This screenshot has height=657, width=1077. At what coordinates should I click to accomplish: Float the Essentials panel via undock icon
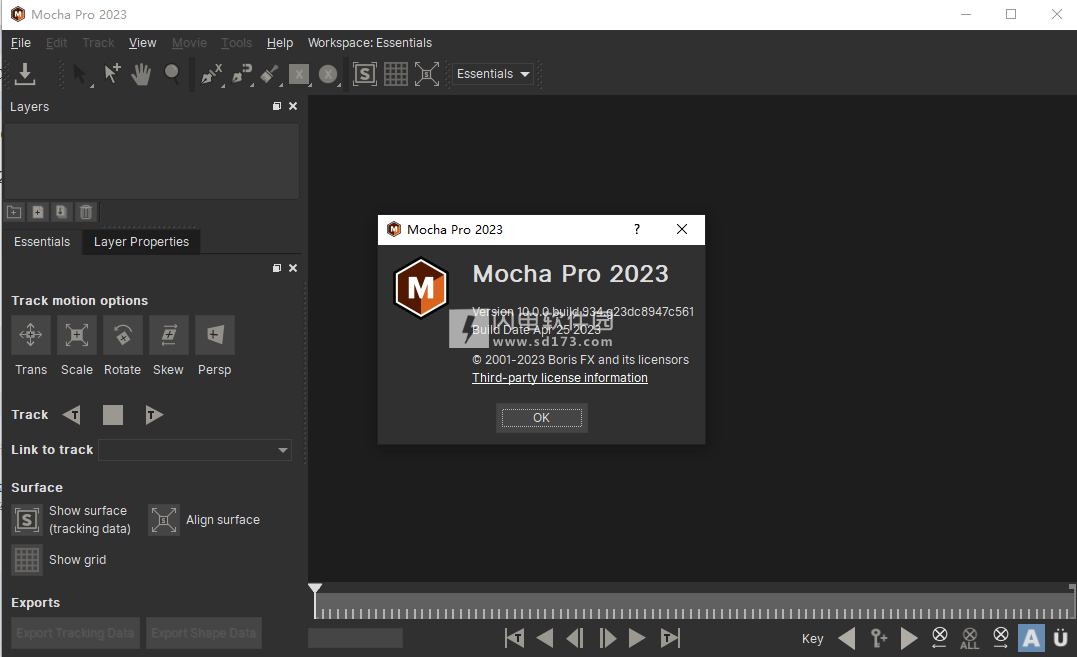(x=277, y=268)
